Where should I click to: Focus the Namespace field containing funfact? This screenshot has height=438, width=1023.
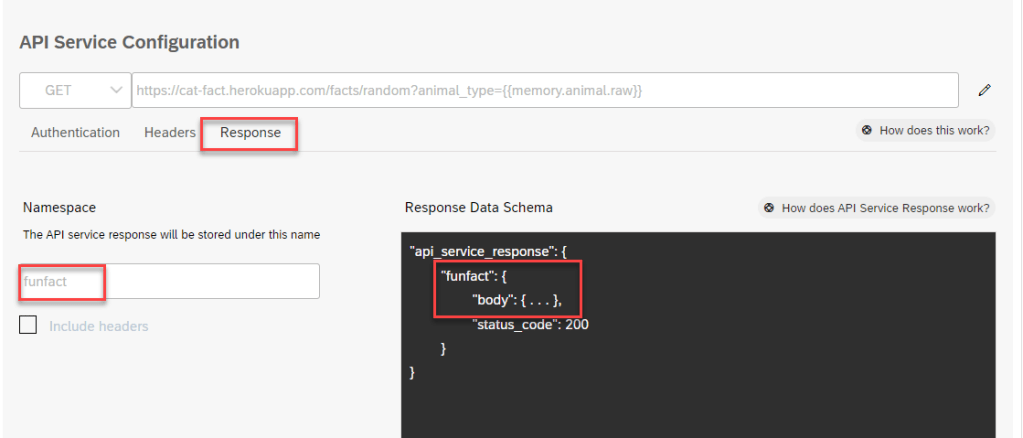tap(170, 281)
